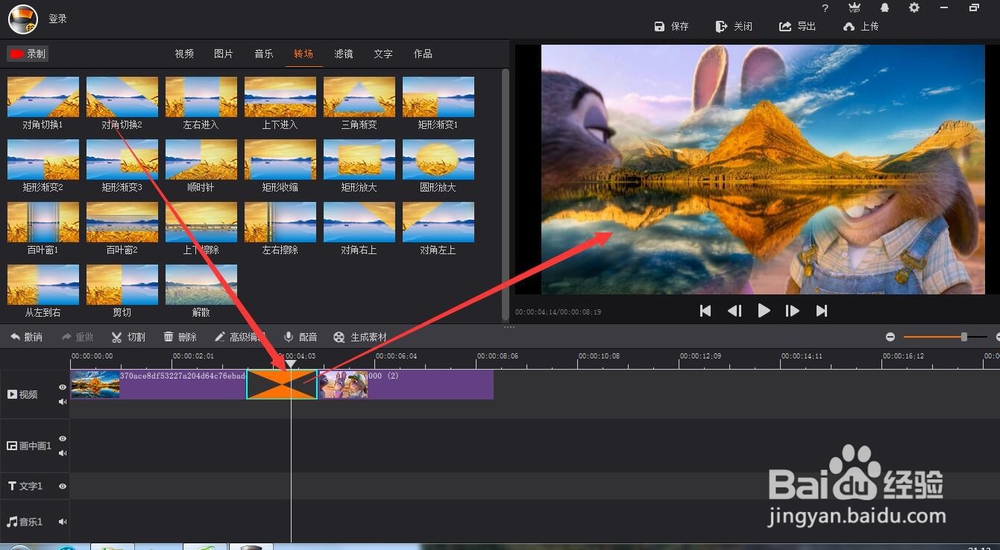Select the 上下进入 transition thumbnail
1000x550 pixels.
click(280, 97)
